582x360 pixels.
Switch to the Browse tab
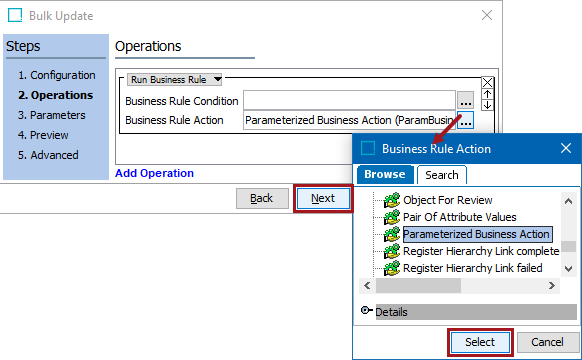pyautogui.click(x=385, y=174)
